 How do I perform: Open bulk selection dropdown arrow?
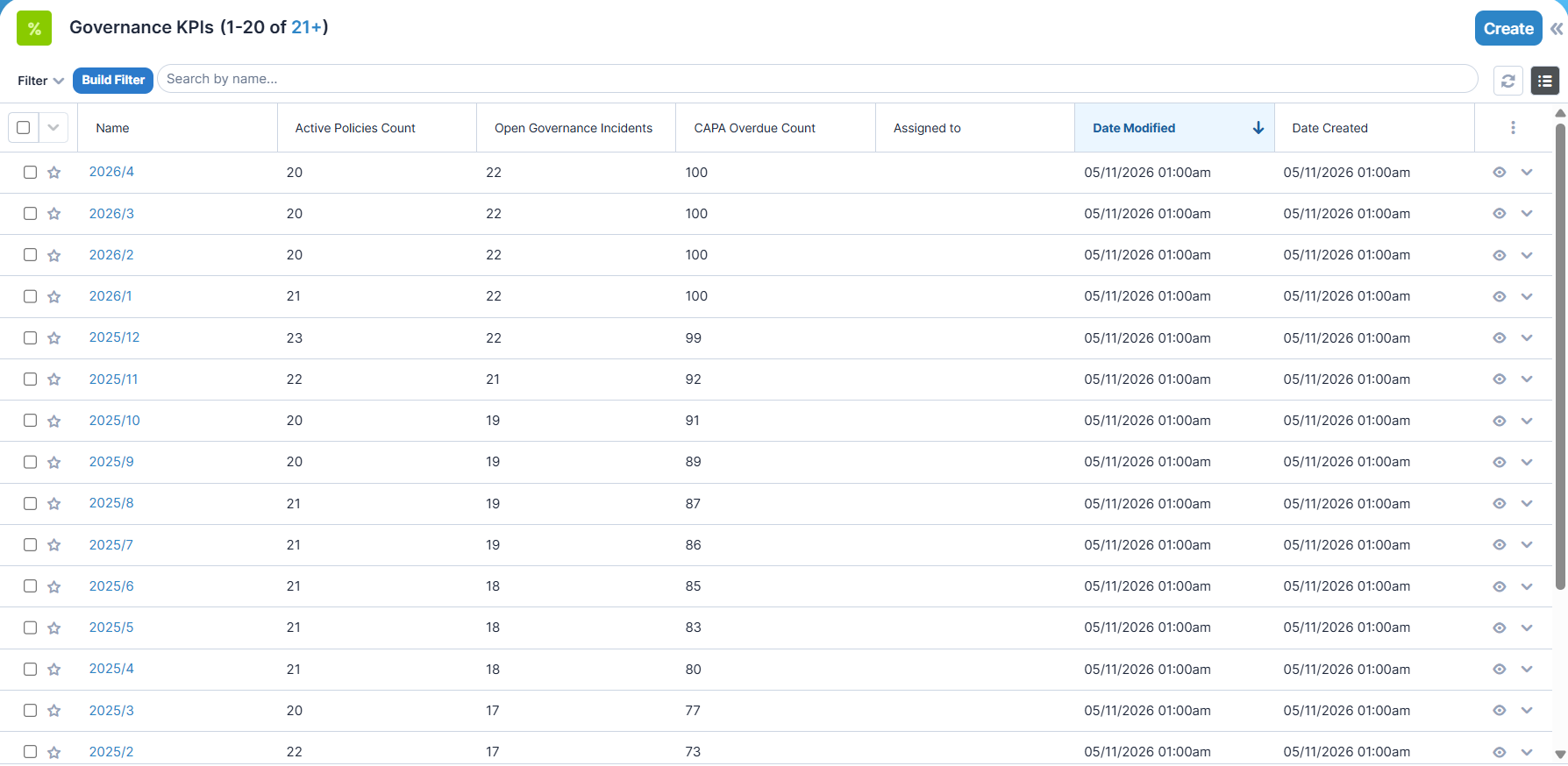[53, 128]
